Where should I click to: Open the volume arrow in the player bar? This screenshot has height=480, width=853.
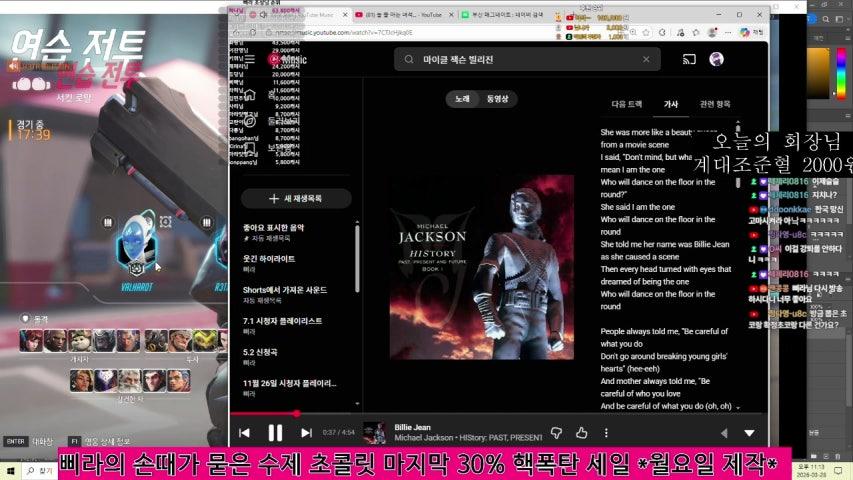tap(724, 433)
